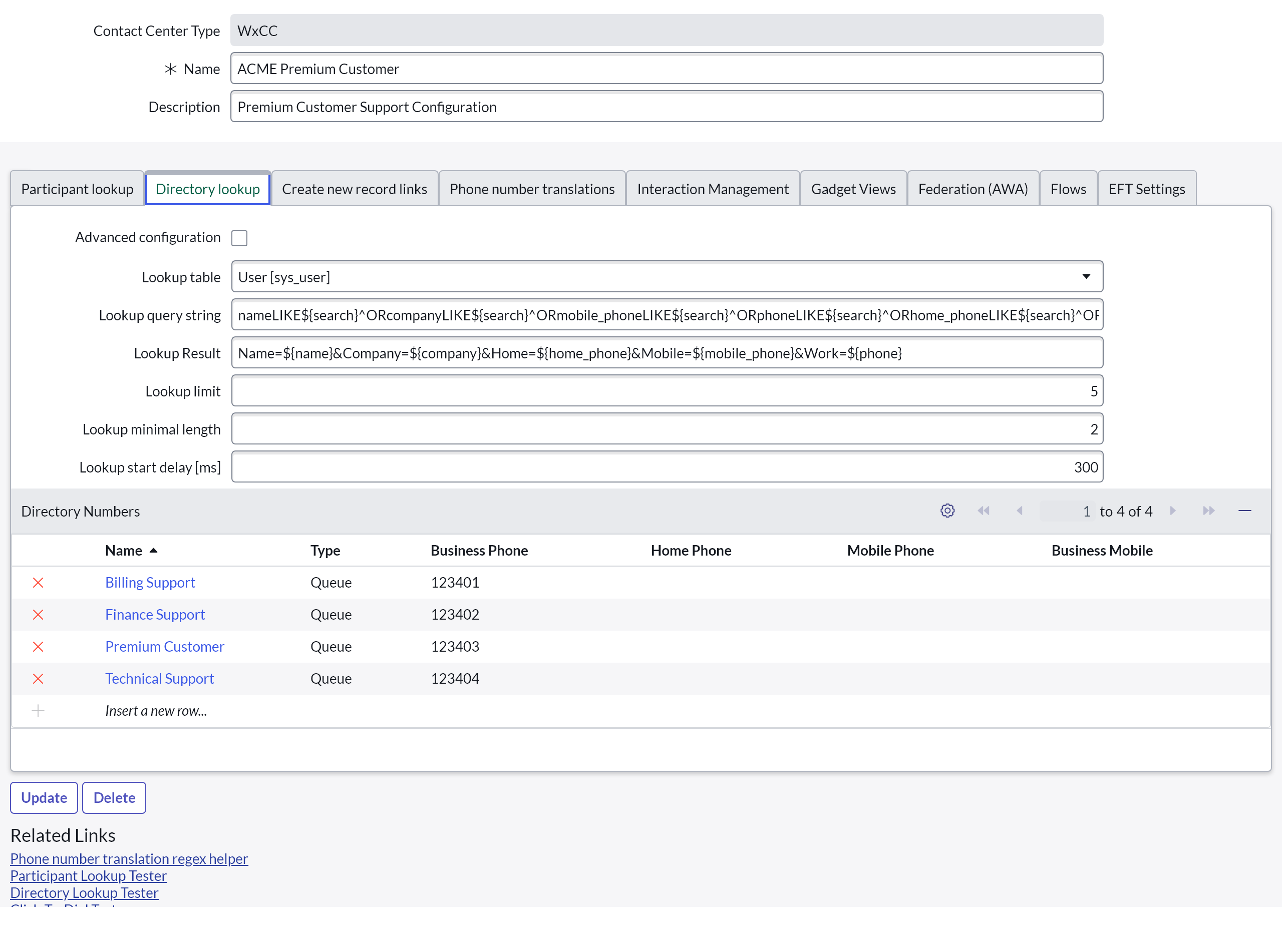Click business phone cell 123403
Viewport: 1282px width, 952px height.
(455, 647)
